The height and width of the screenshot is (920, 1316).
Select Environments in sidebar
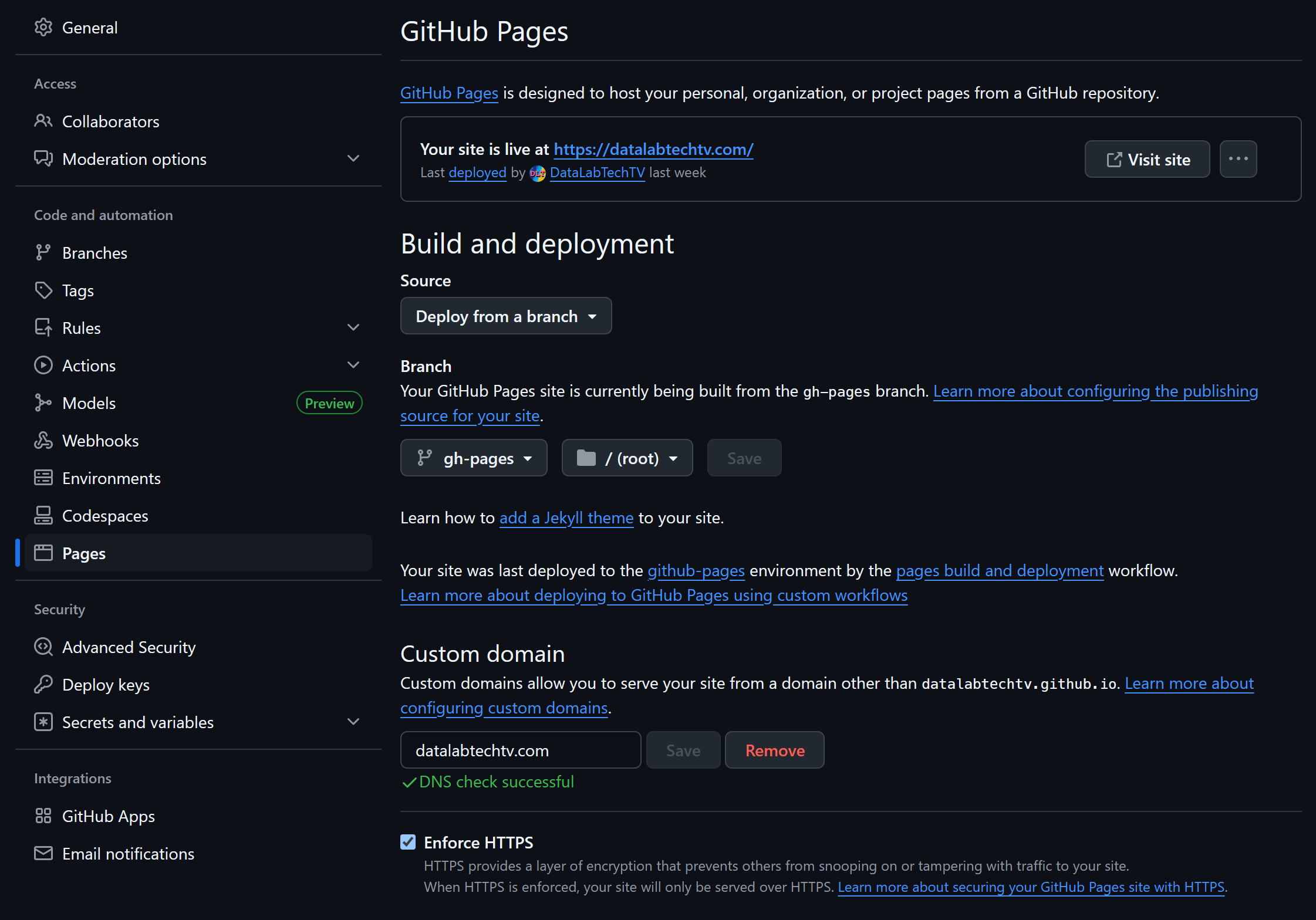(198, 478)
